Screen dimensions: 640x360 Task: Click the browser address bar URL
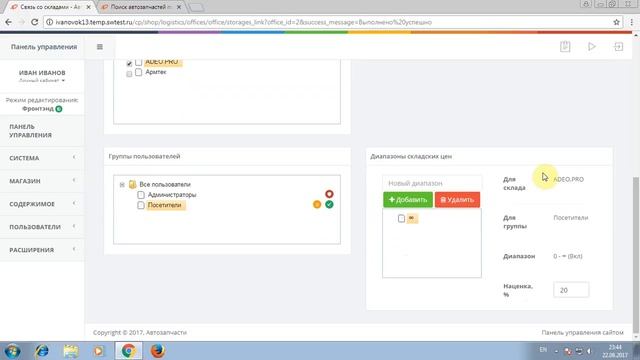pyautogui.click(x=244, y=22)
